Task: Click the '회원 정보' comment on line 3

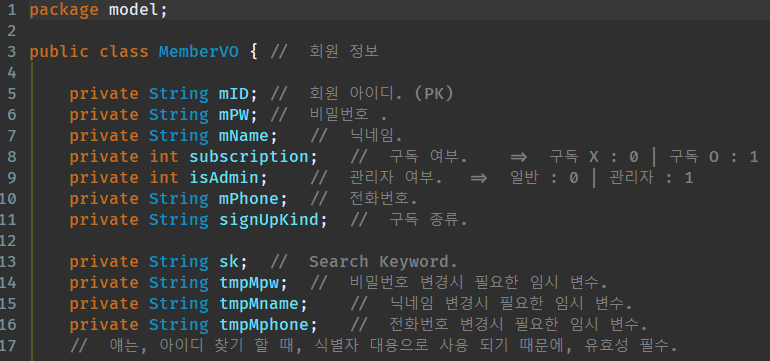Action: 344,52
